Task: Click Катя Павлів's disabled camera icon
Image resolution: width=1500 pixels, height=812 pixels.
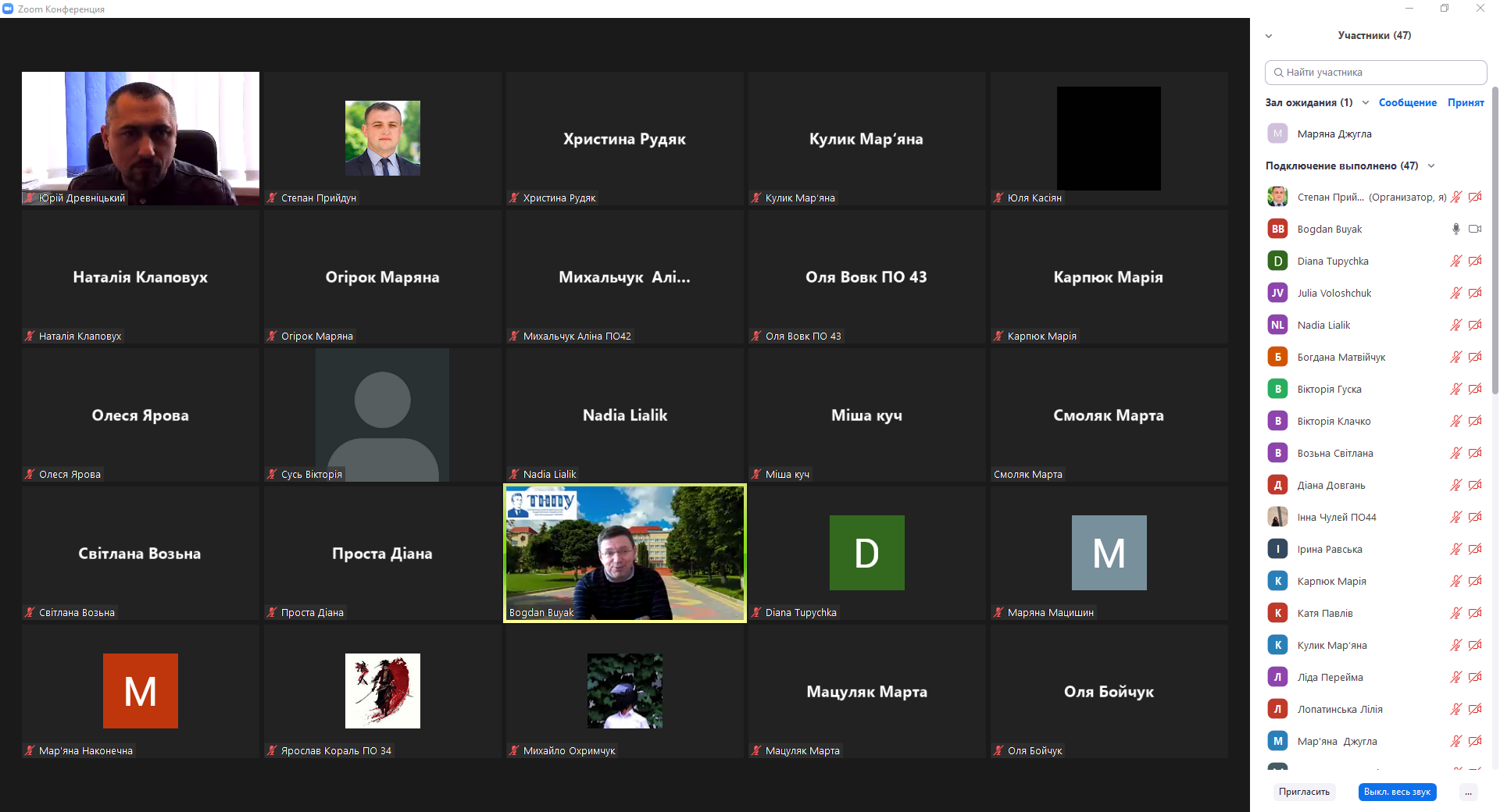Action: click(x=1475, y=613)
